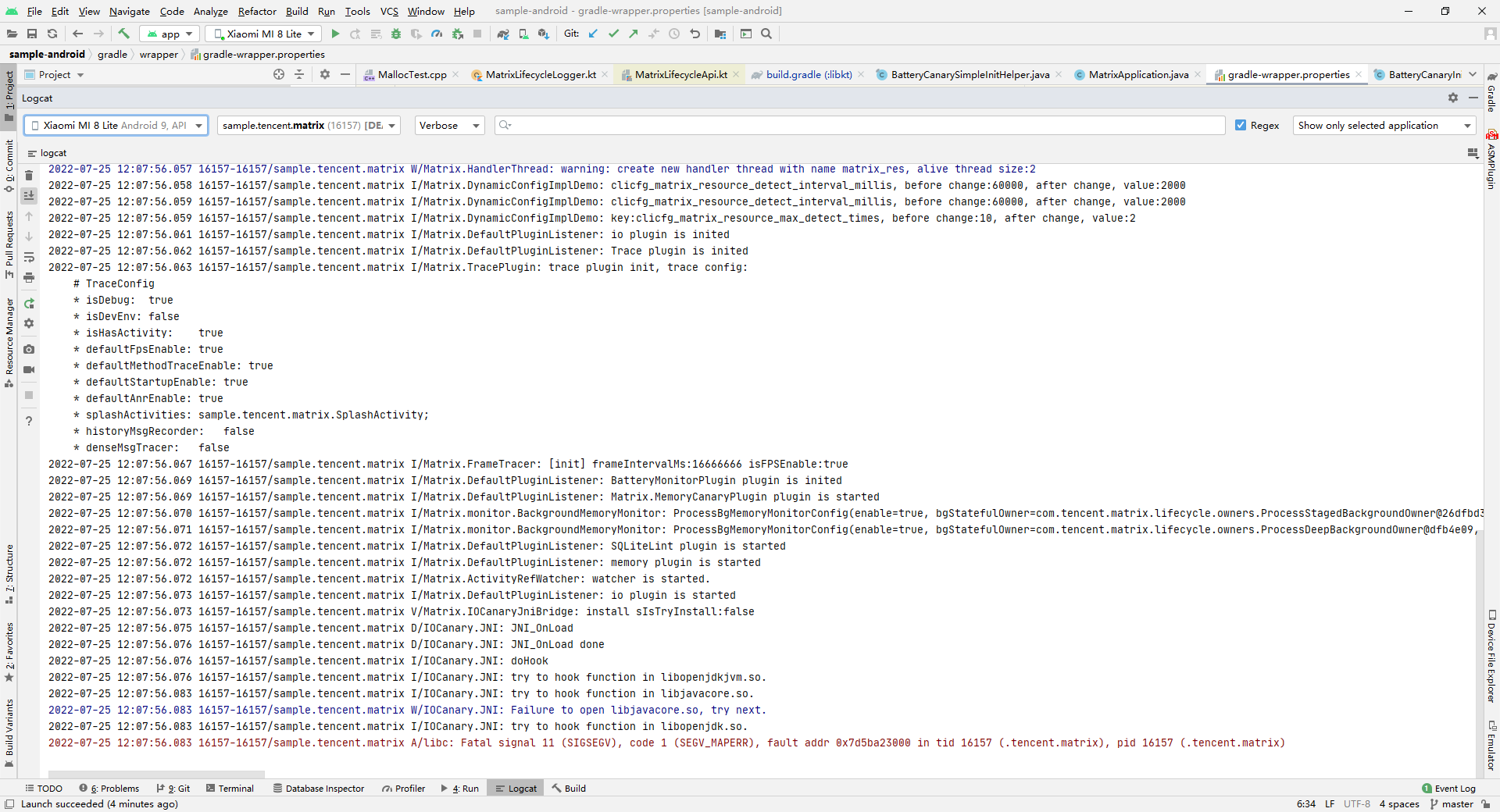Open the Database Inspector tool window

319,788
